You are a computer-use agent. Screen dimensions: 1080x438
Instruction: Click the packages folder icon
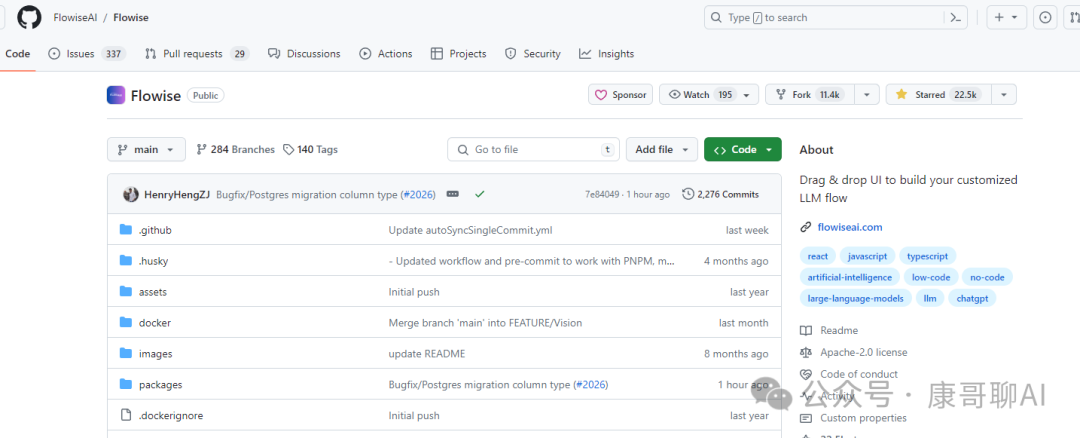click(125, 384)
